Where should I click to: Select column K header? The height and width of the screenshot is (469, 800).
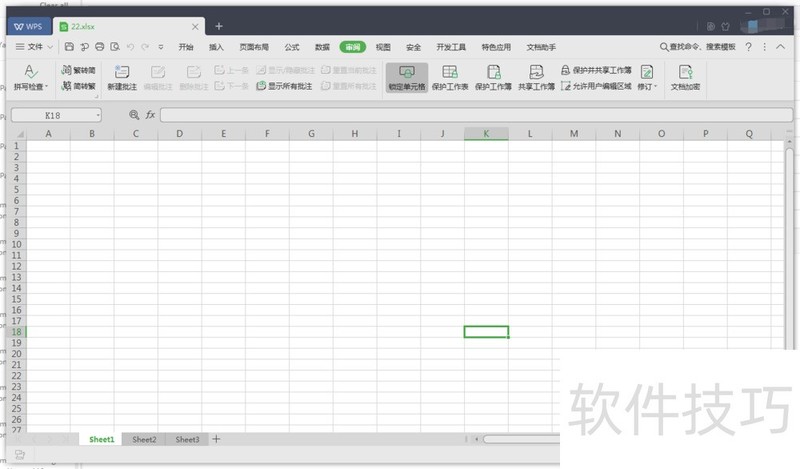(486, 134)
